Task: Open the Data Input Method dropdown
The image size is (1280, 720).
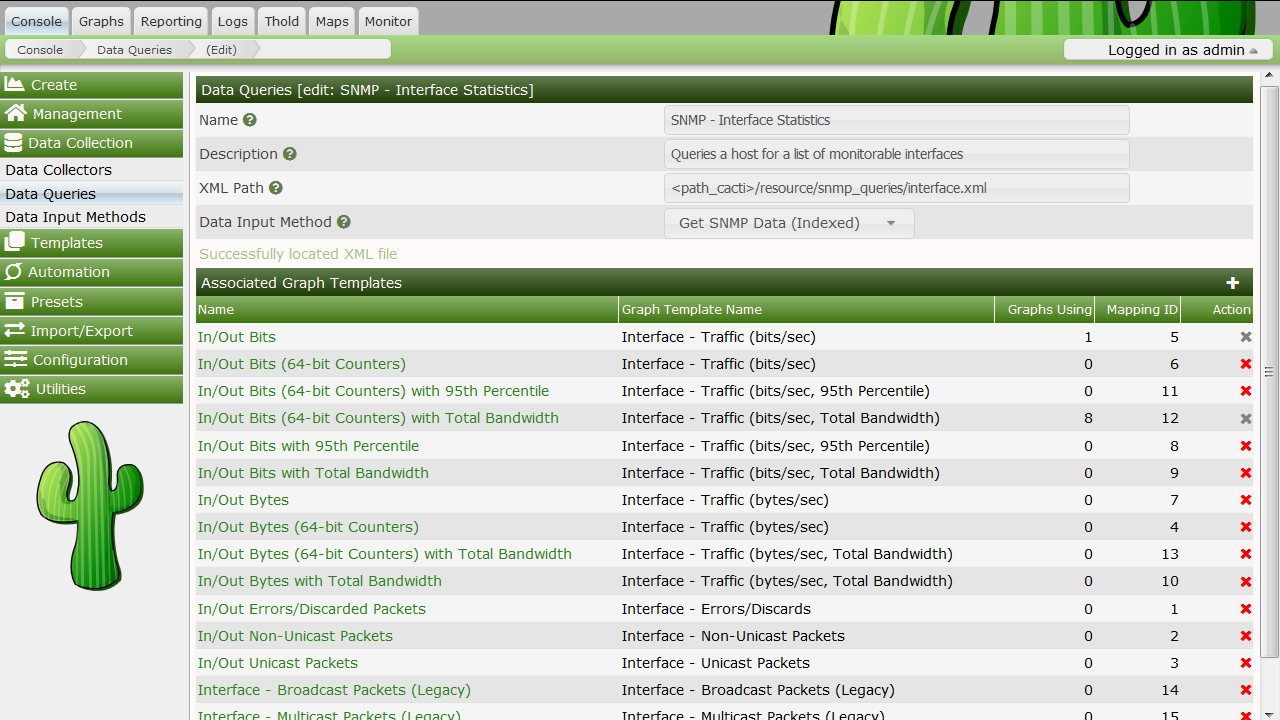Action: [789, 223]
